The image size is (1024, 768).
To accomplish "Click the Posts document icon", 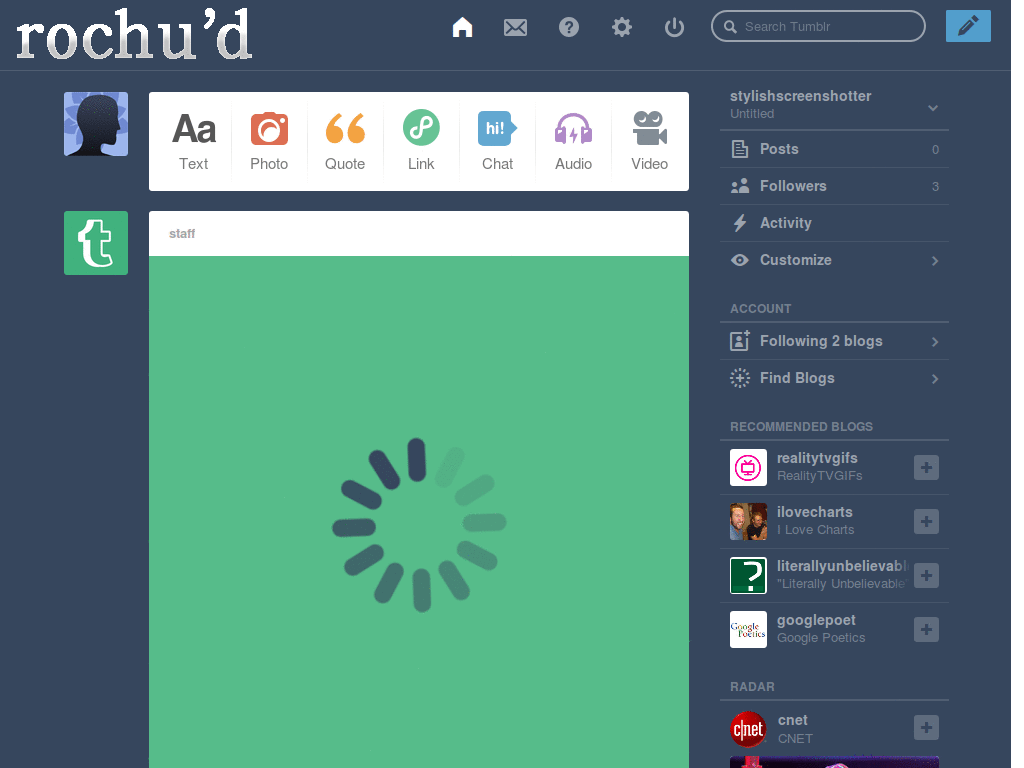I will (x=740, y=149).
